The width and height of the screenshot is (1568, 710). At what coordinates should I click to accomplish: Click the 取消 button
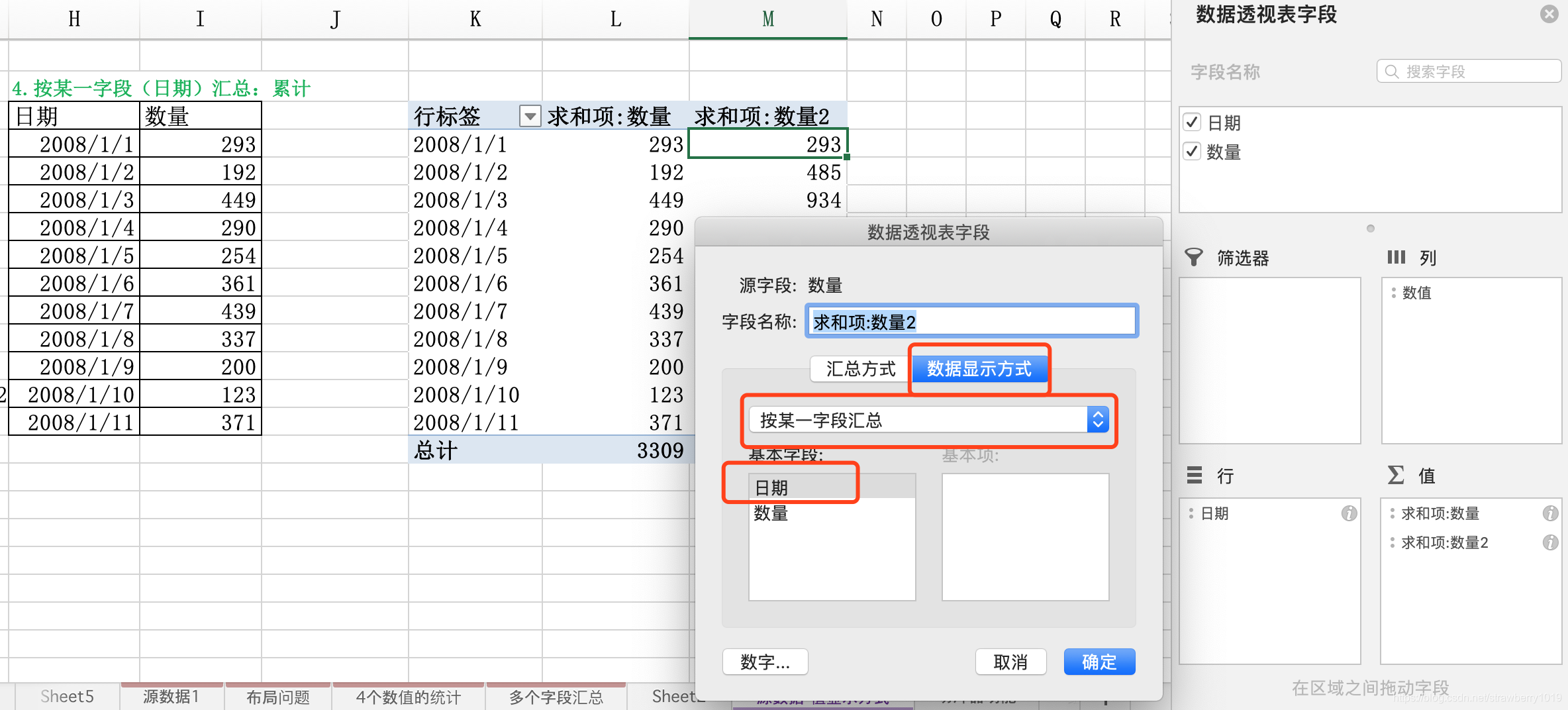click(1010, 662)
